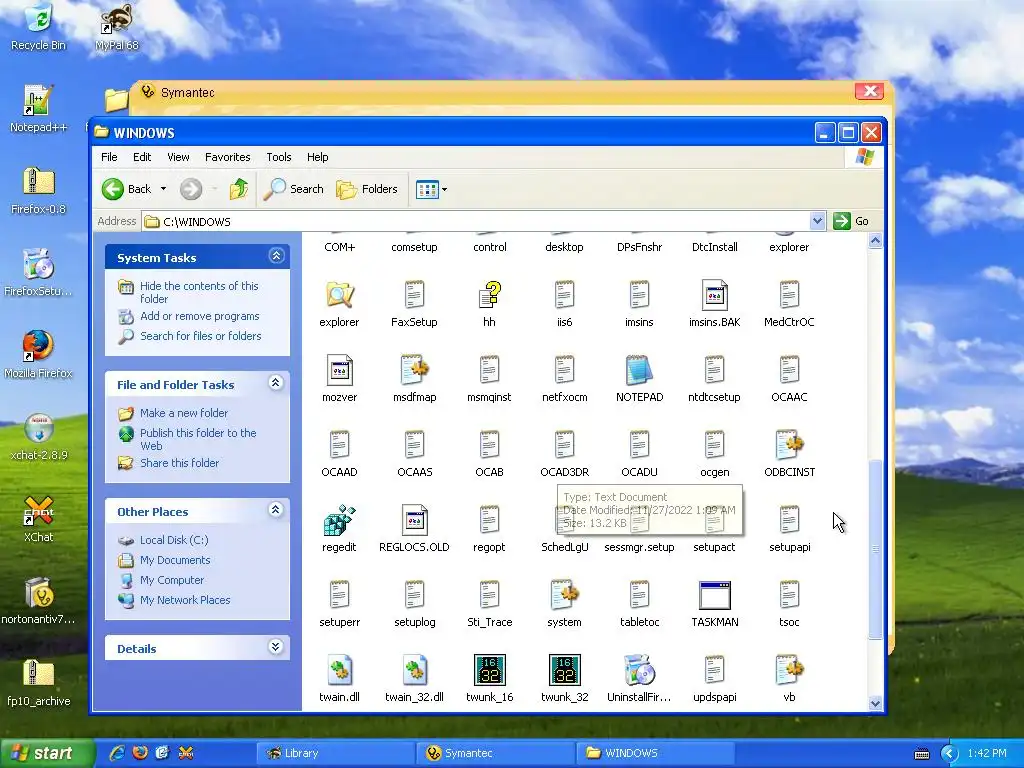Screen dimensions: 1024x768
Task: Select the explorer file icon
Action: click(339, 295)
